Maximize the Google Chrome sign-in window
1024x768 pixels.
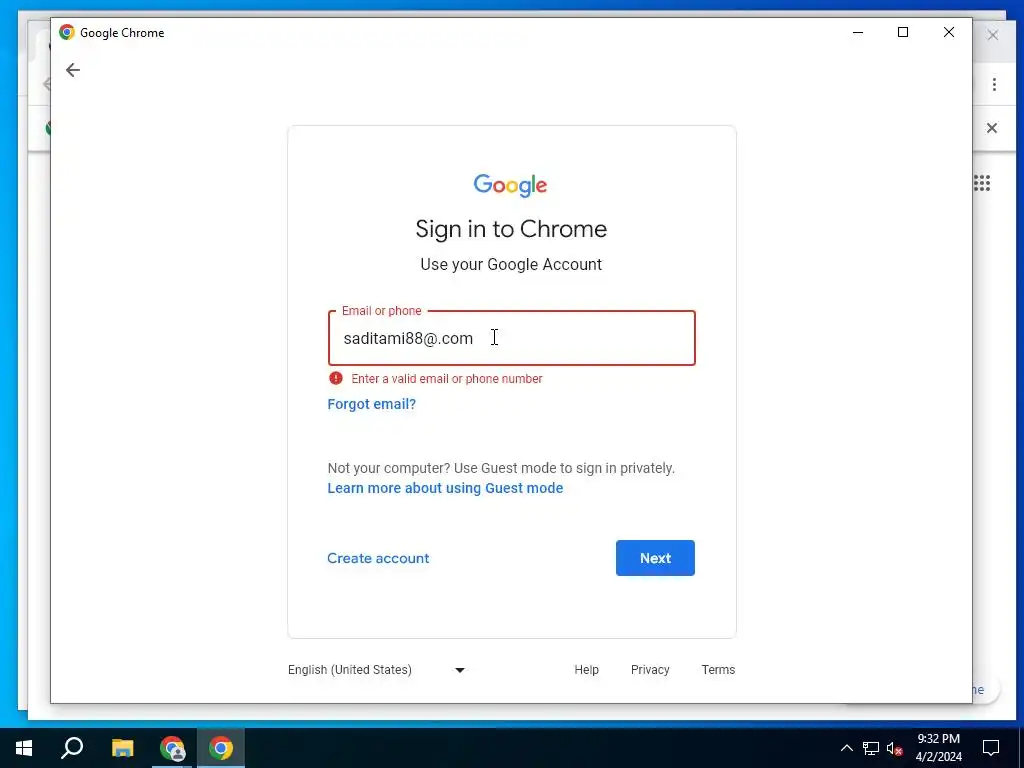click(903, 32)
